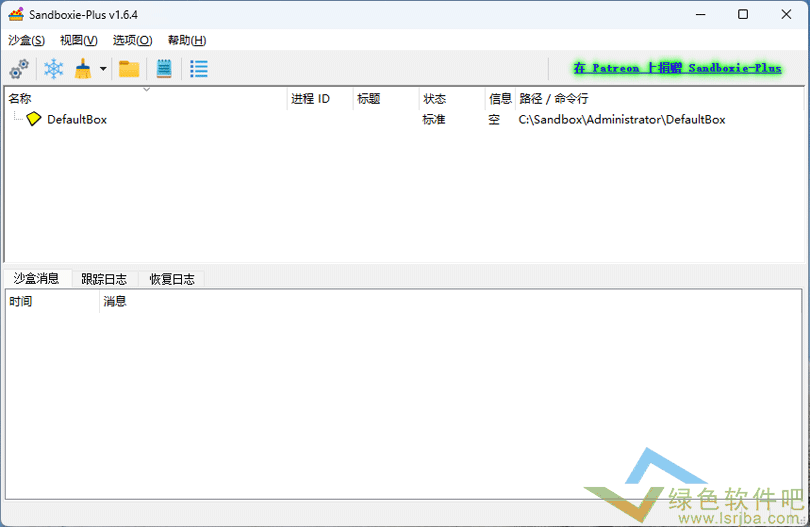Sort by the 标题 column header
810x527 pixels.
point(386,98)
